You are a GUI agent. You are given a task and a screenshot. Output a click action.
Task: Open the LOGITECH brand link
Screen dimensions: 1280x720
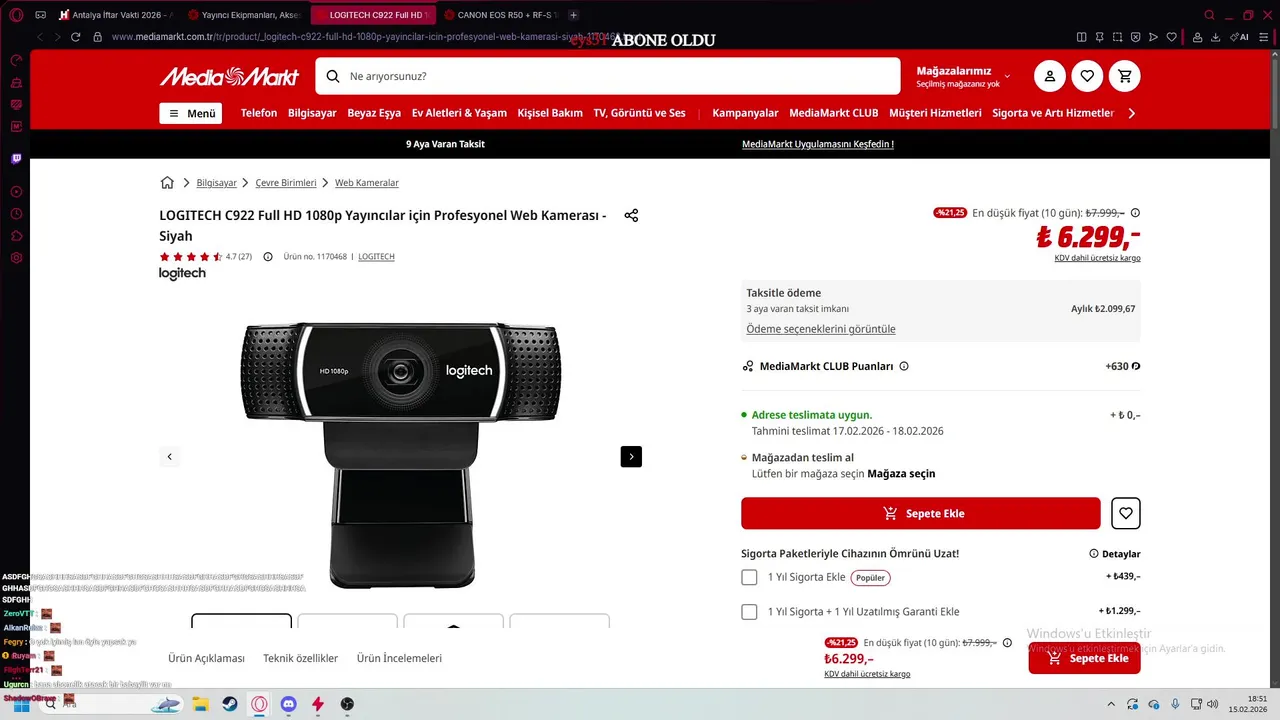(x=376, y=257)
